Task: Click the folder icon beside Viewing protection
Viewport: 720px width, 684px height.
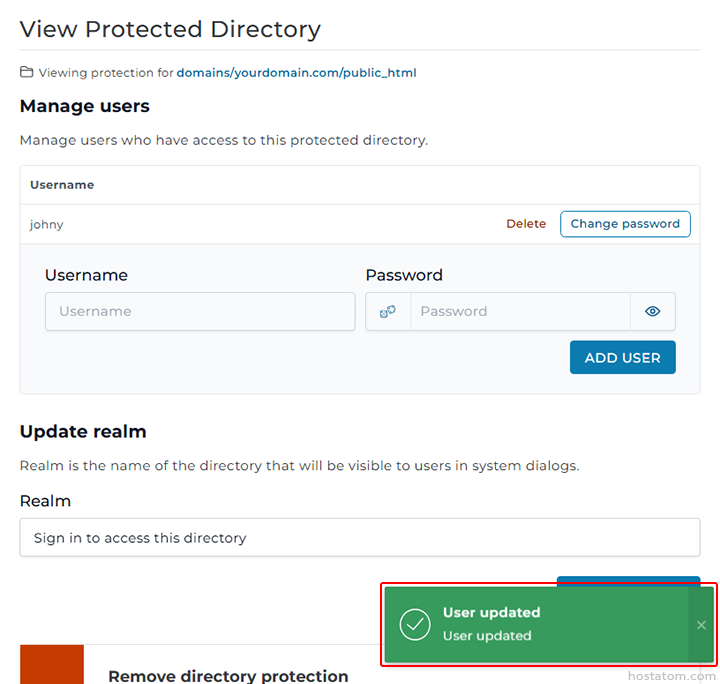Action: coord(27,73)
